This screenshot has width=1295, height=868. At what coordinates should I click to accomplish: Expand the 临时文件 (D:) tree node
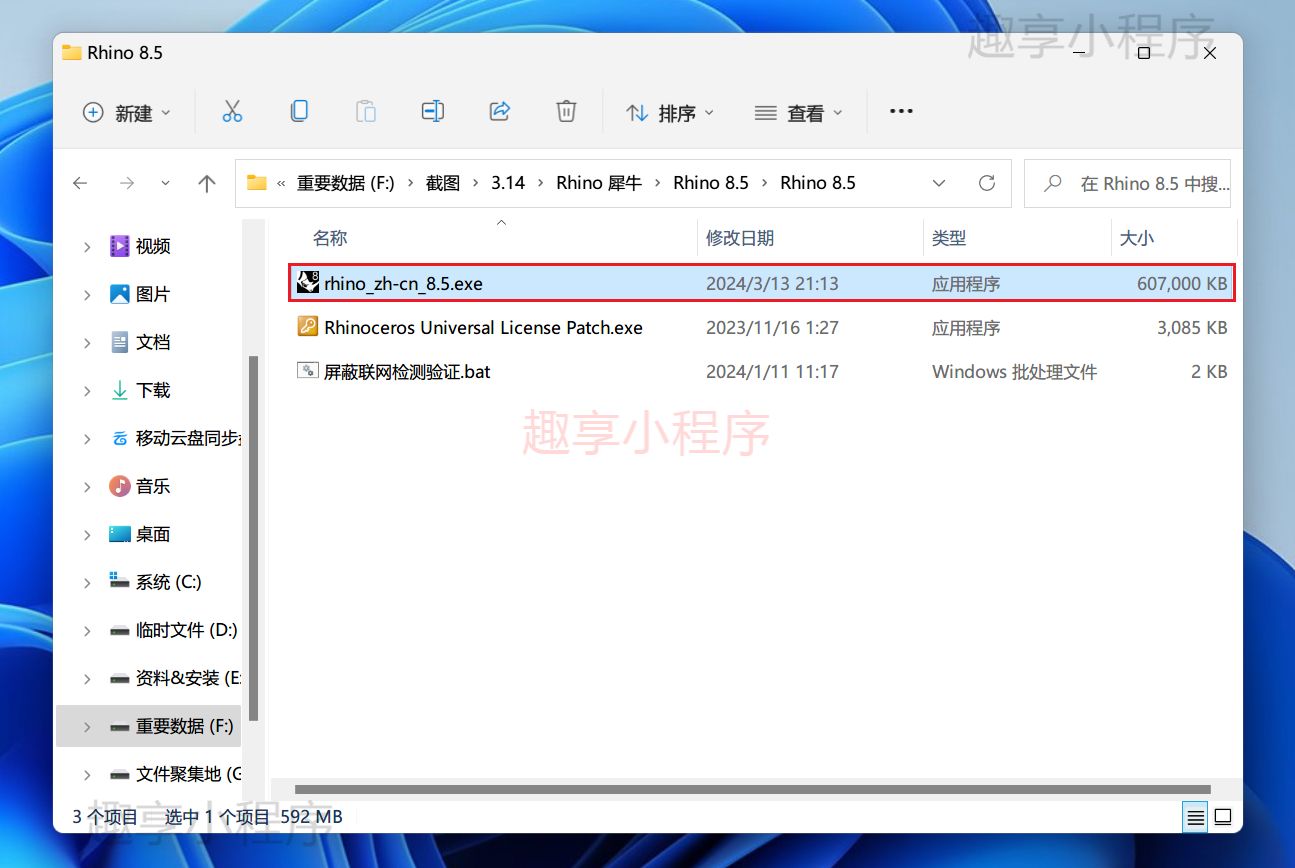pyautogui.click(x=87, y=630)
